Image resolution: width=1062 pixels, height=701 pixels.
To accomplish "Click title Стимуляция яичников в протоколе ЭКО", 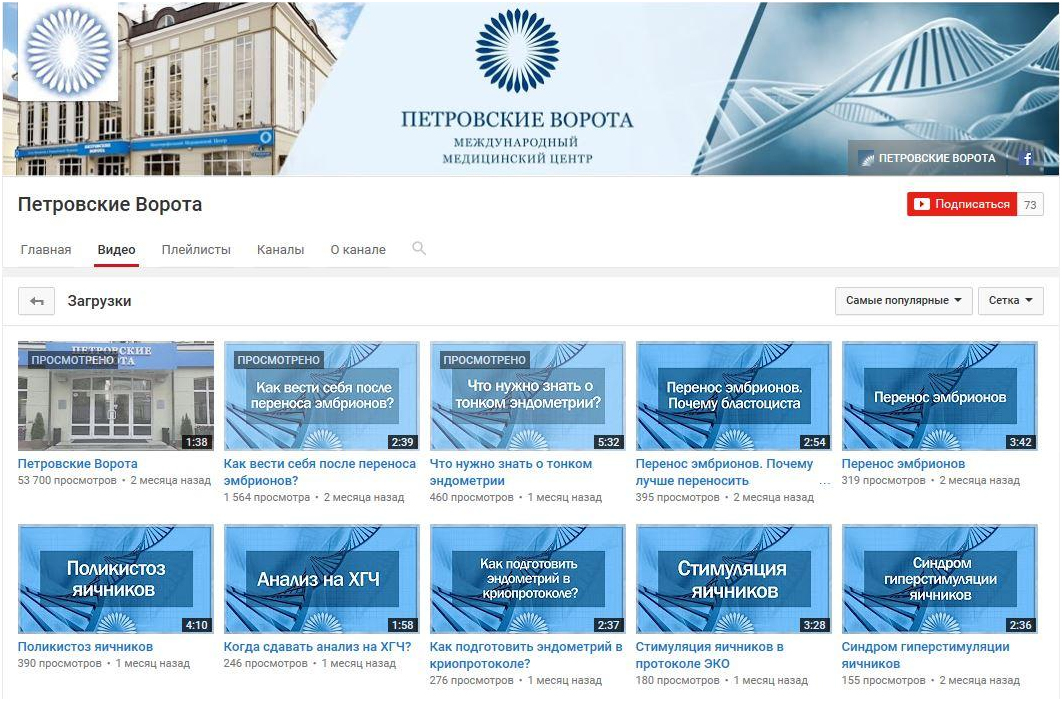I will [x=710, y=655].
